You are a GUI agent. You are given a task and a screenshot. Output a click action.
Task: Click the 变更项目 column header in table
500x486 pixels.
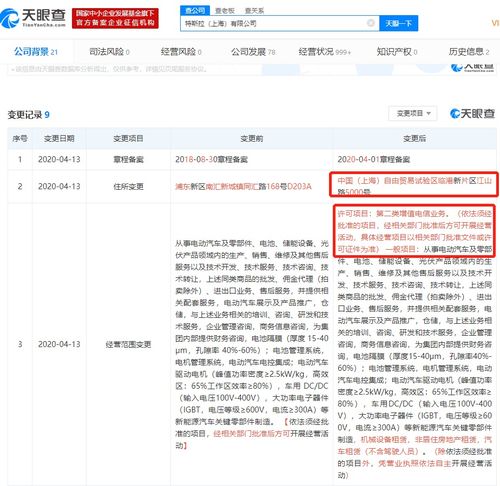128,138
